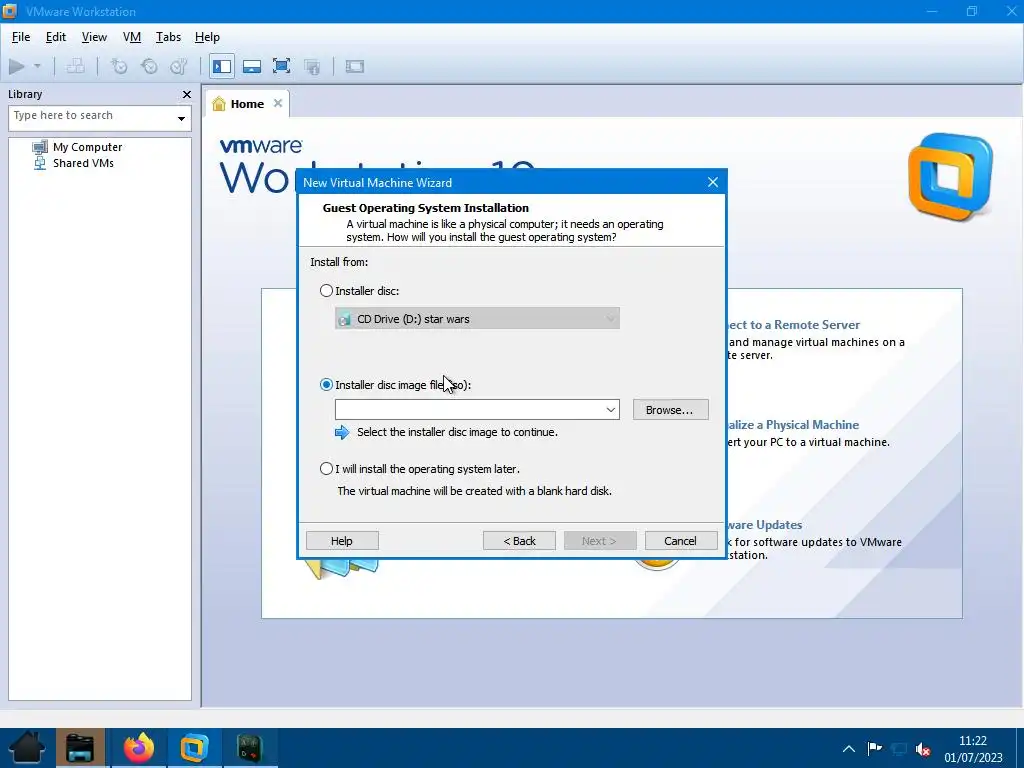
Task: Close the Home tab
Action: [278, 103]
